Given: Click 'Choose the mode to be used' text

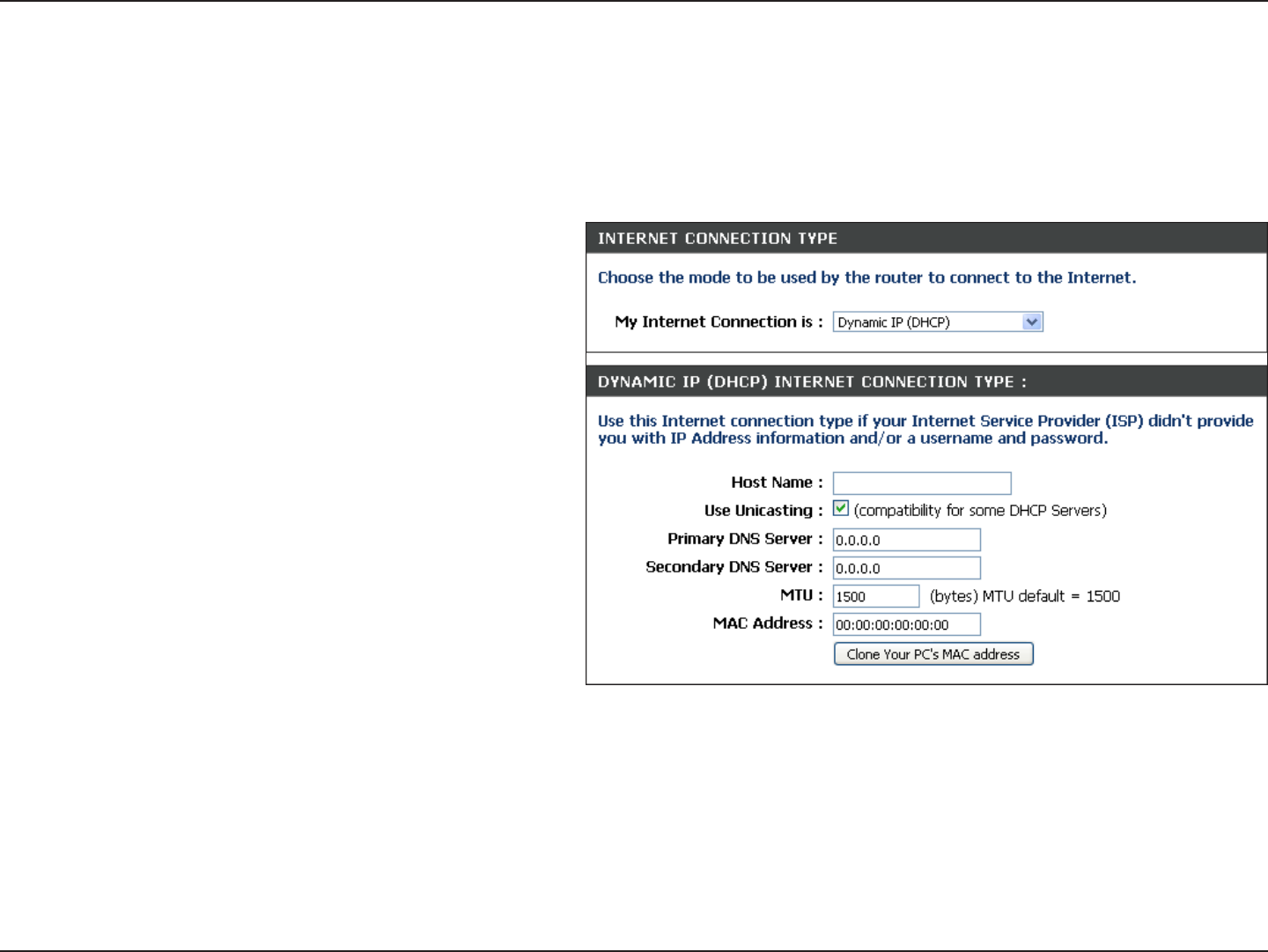Looking at the screenshot, I should pyautogui.click(x=867, y=277).
